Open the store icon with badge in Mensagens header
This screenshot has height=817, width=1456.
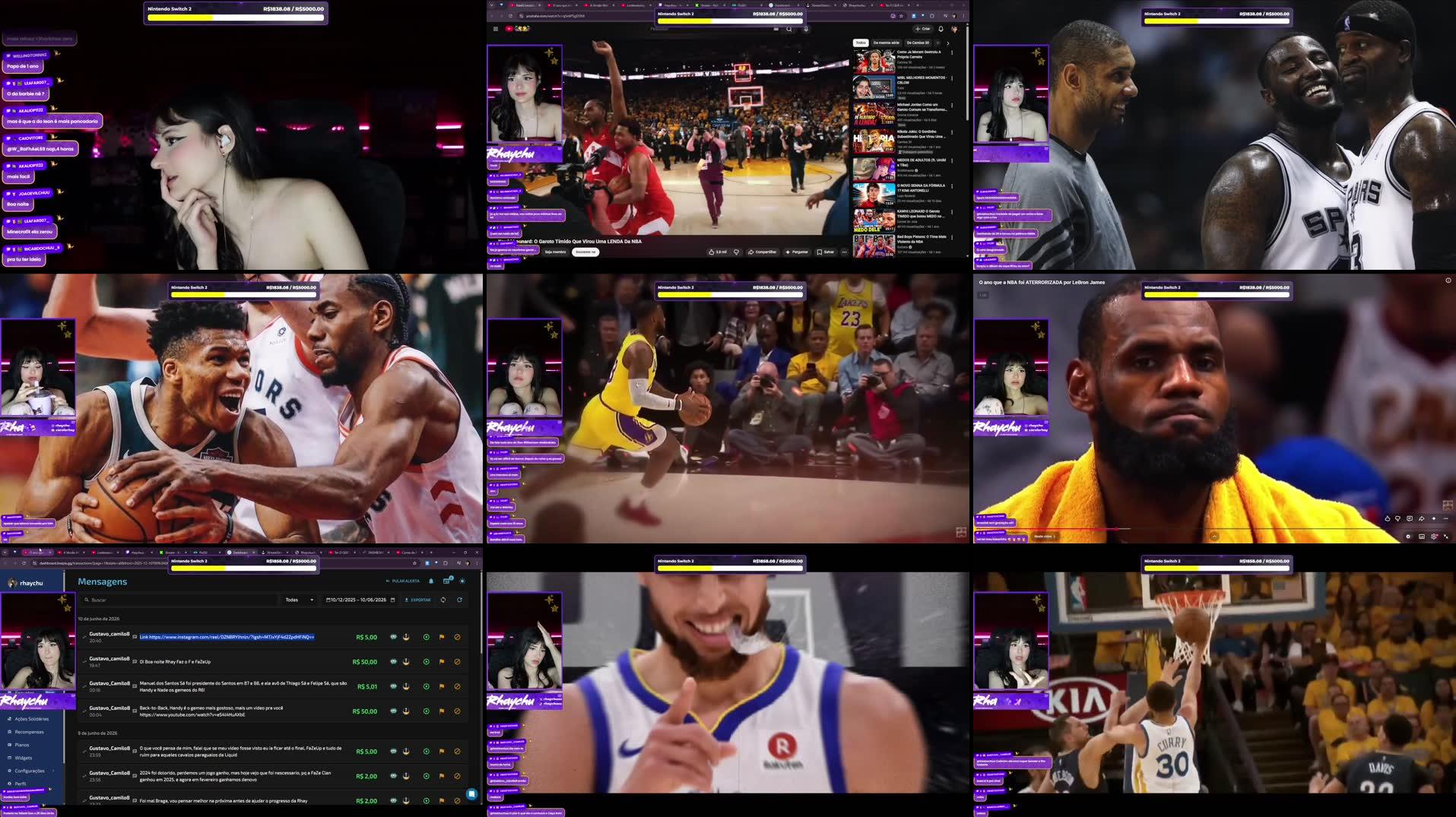447,581
